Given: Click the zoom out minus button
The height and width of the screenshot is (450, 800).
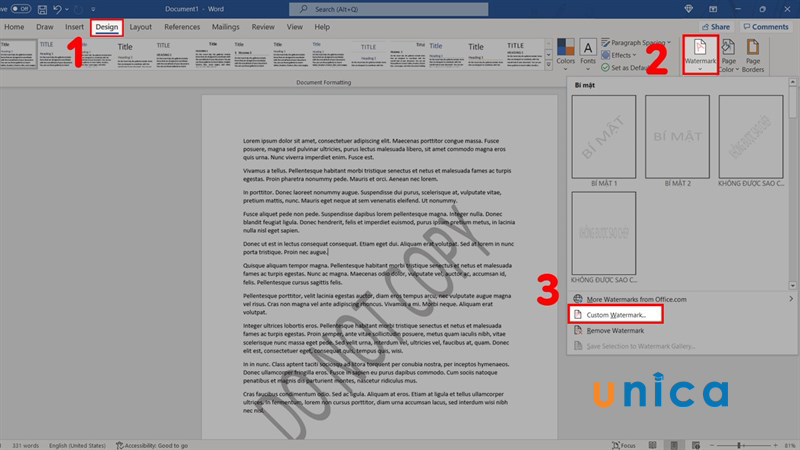Looking at the screenshot, I should 712,445.
